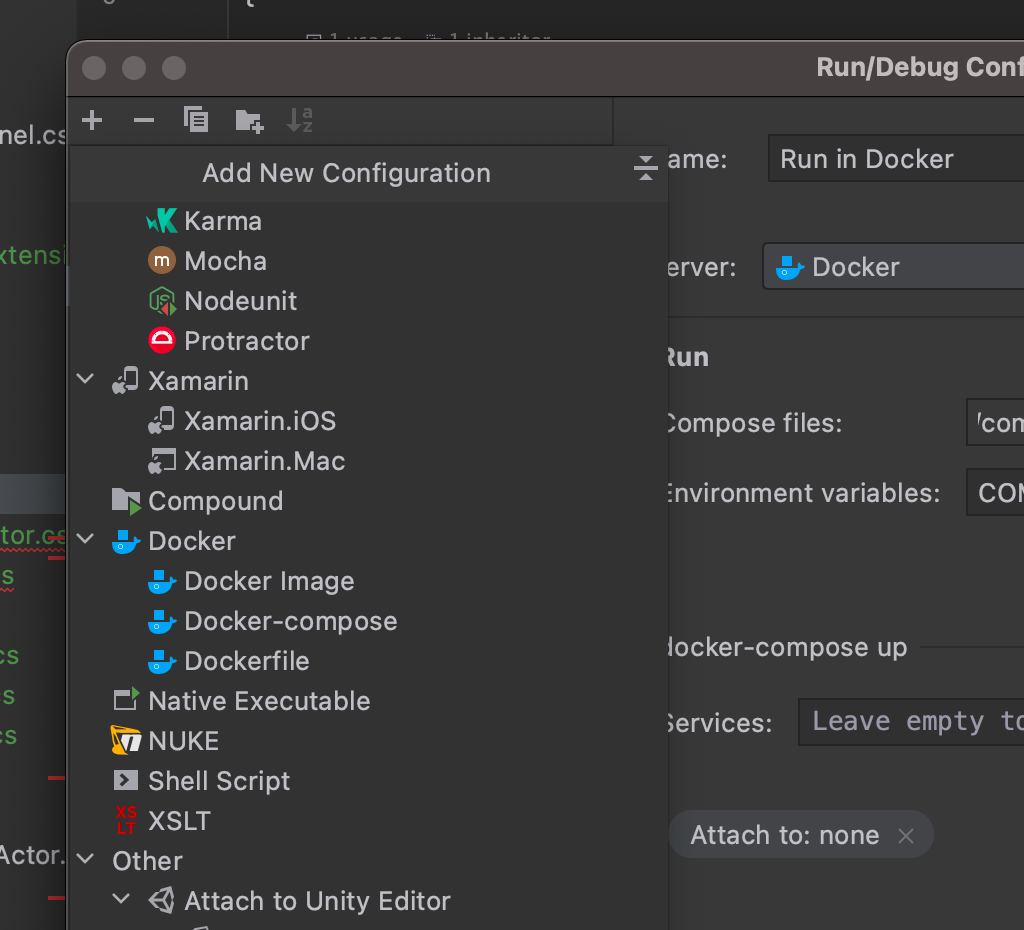Viewport: 1024px width, 930px height.
Task: Select the XSLT configuration entry
Action: 180,821
